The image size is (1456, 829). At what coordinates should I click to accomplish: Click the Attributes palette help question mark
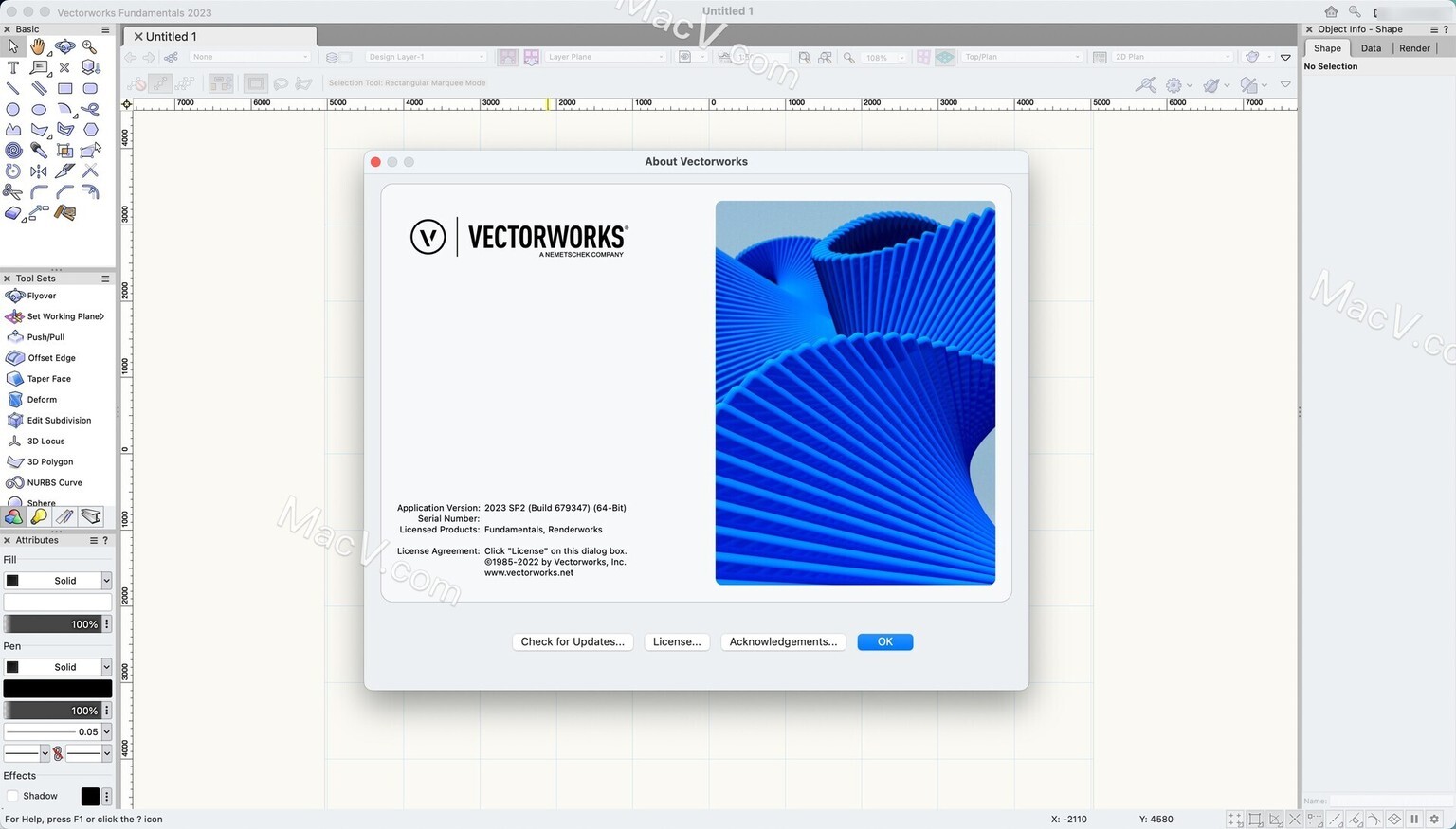click(105, 540)
